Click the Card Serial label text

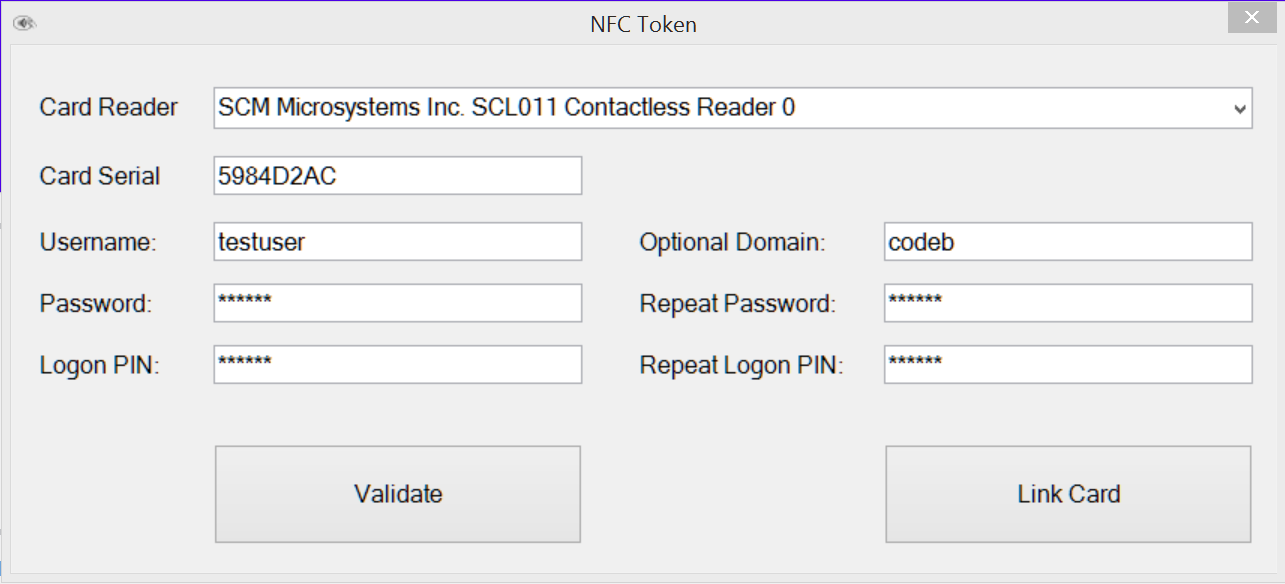pos(99,176)
